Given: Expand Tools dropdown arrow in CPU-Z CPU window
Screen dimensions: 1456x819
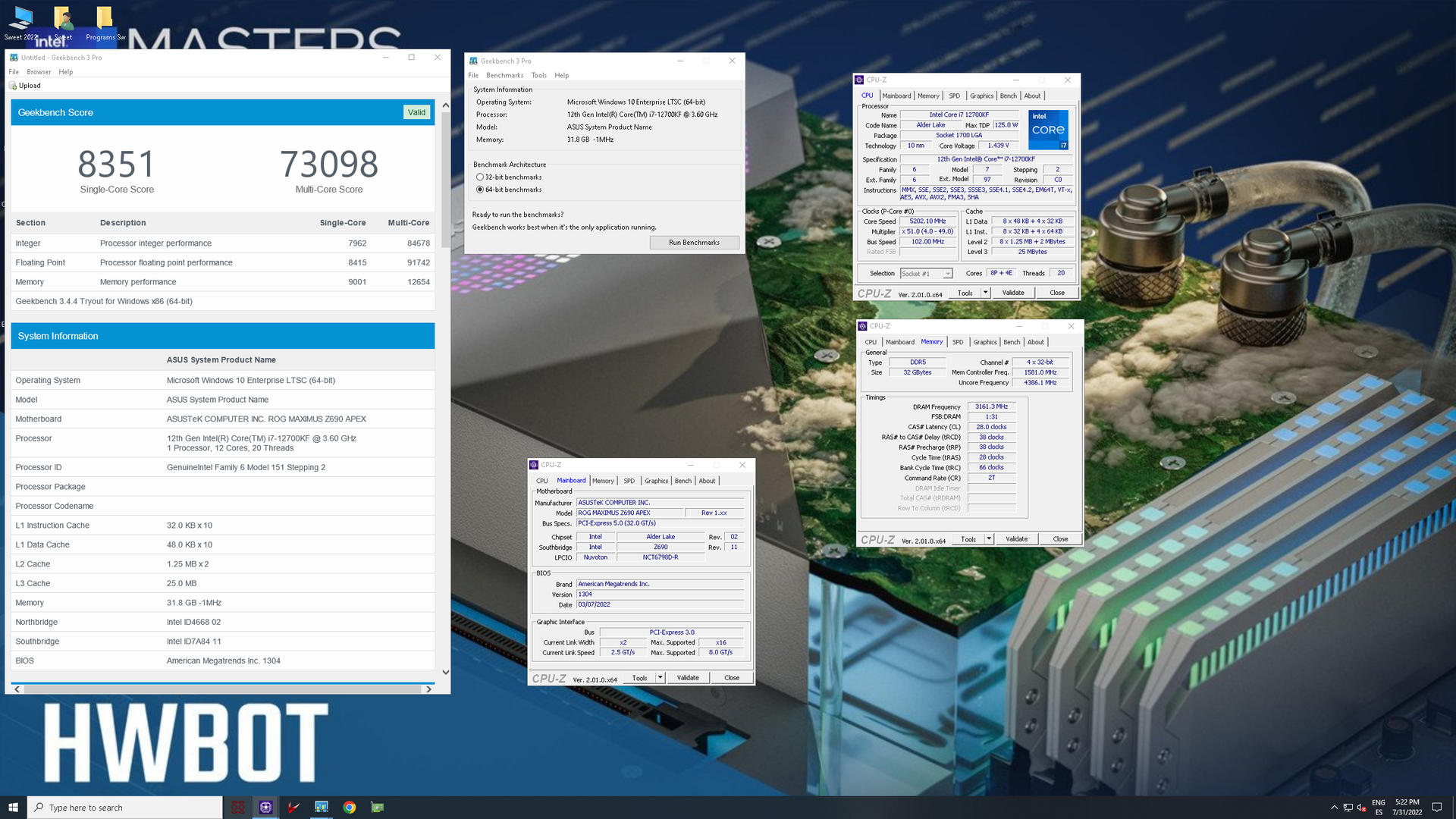Looking at the screenshot, I should coord(986,293).
